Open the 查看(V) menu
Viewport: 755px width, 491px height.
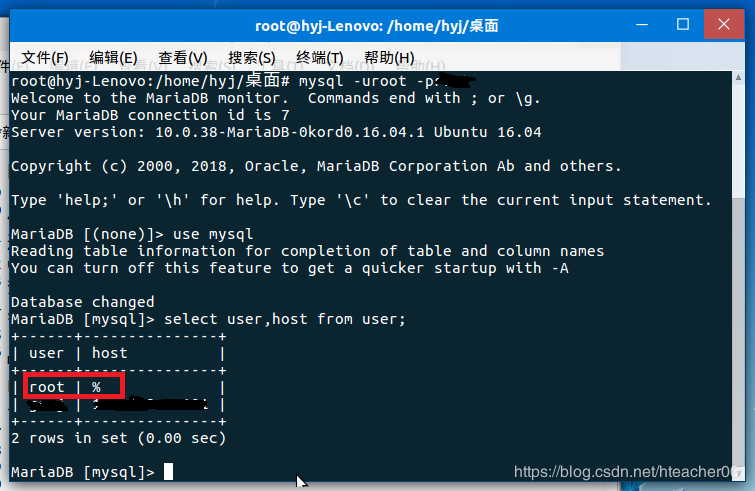182,57
